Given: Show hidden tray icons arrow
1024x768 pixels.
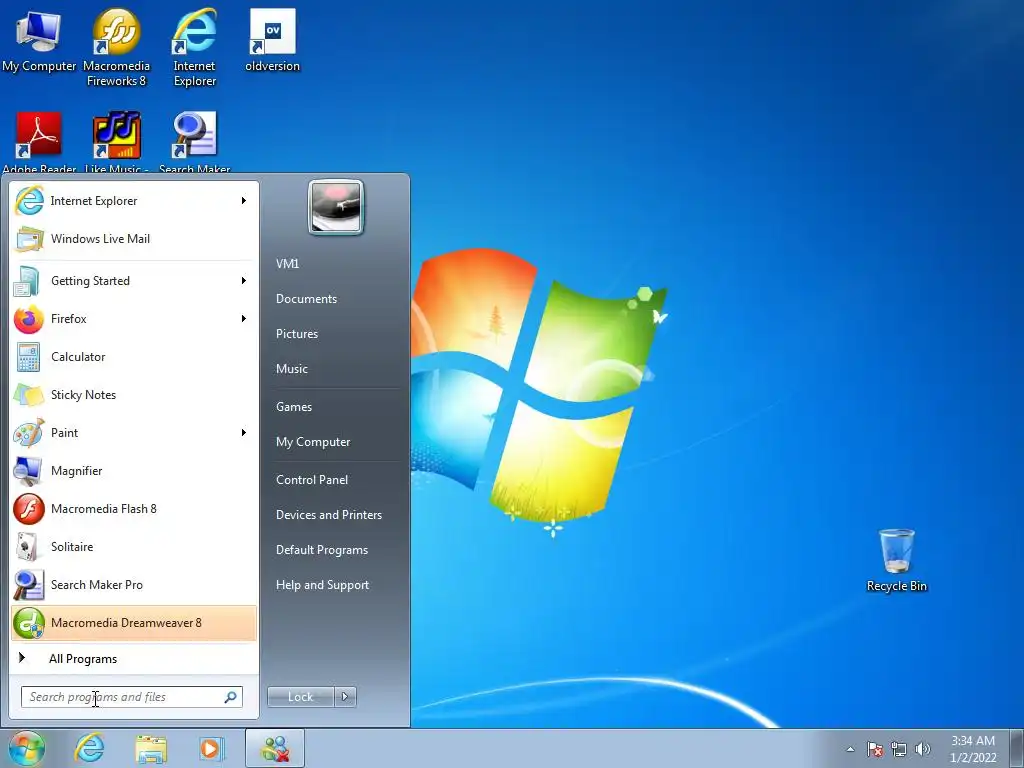Looking at the screenshot, I should tap(850, 749).
